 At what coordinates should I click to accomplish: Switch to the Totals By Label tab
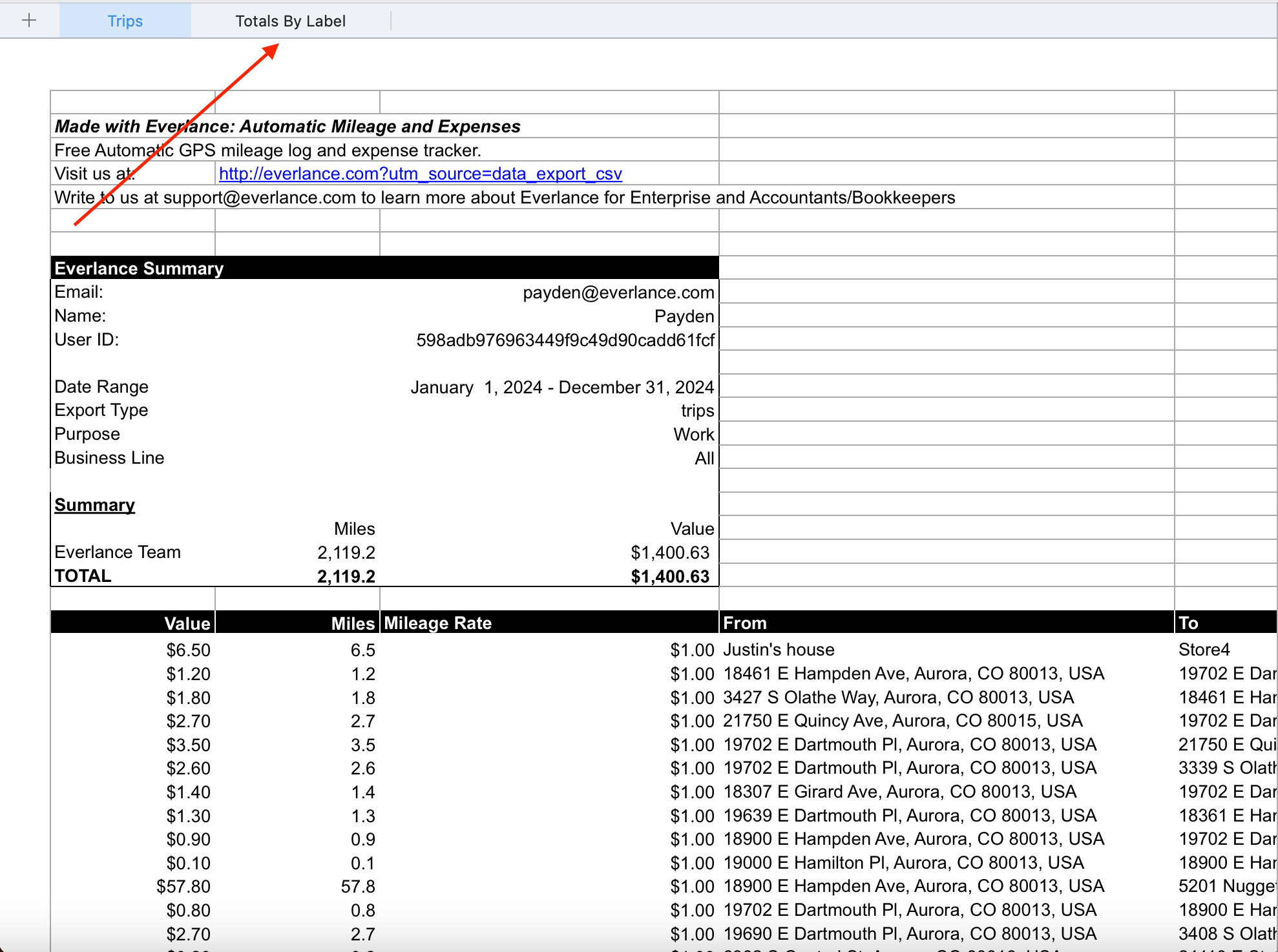290,21
